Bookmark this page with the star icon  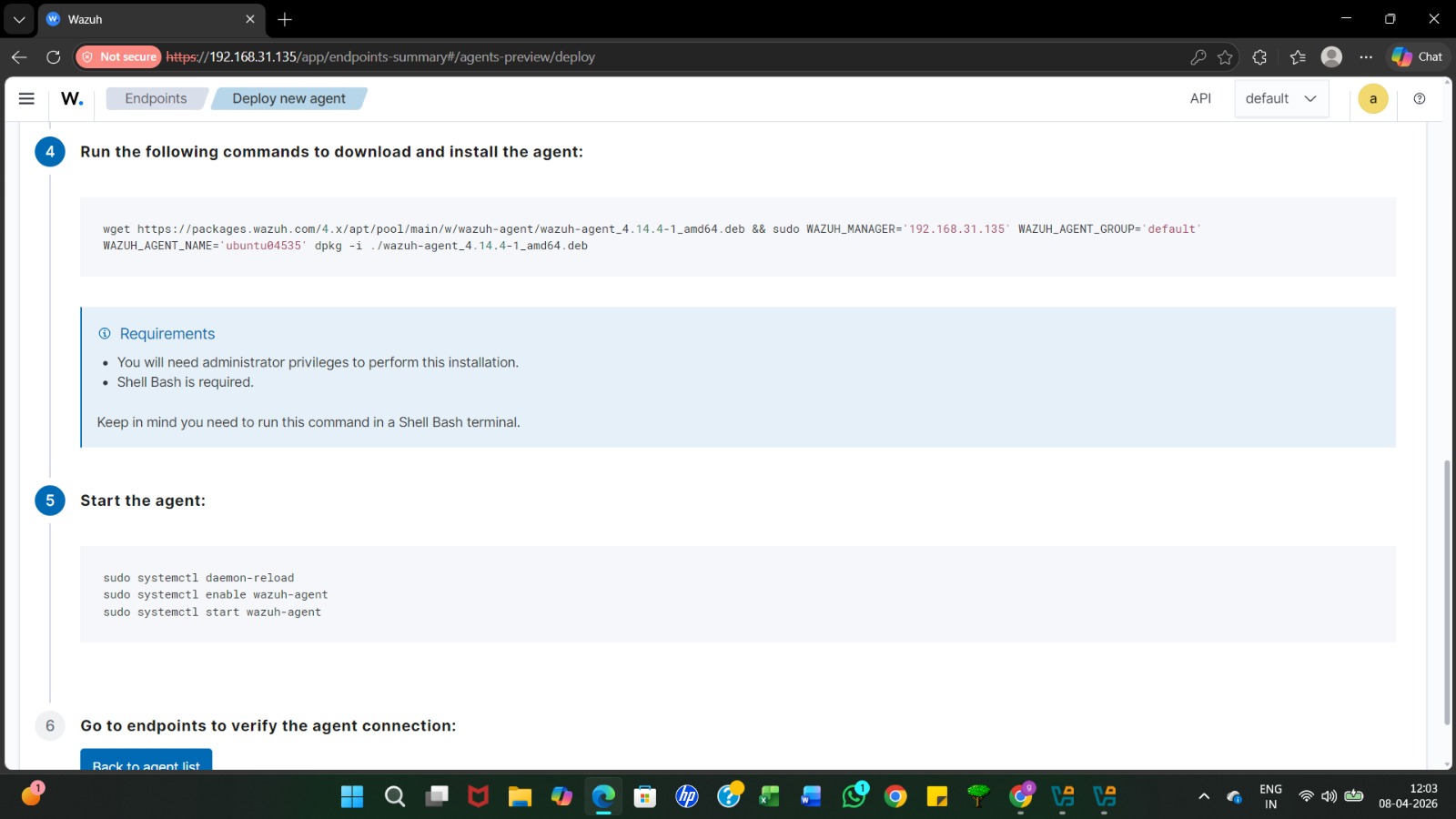coord(1225,56)
